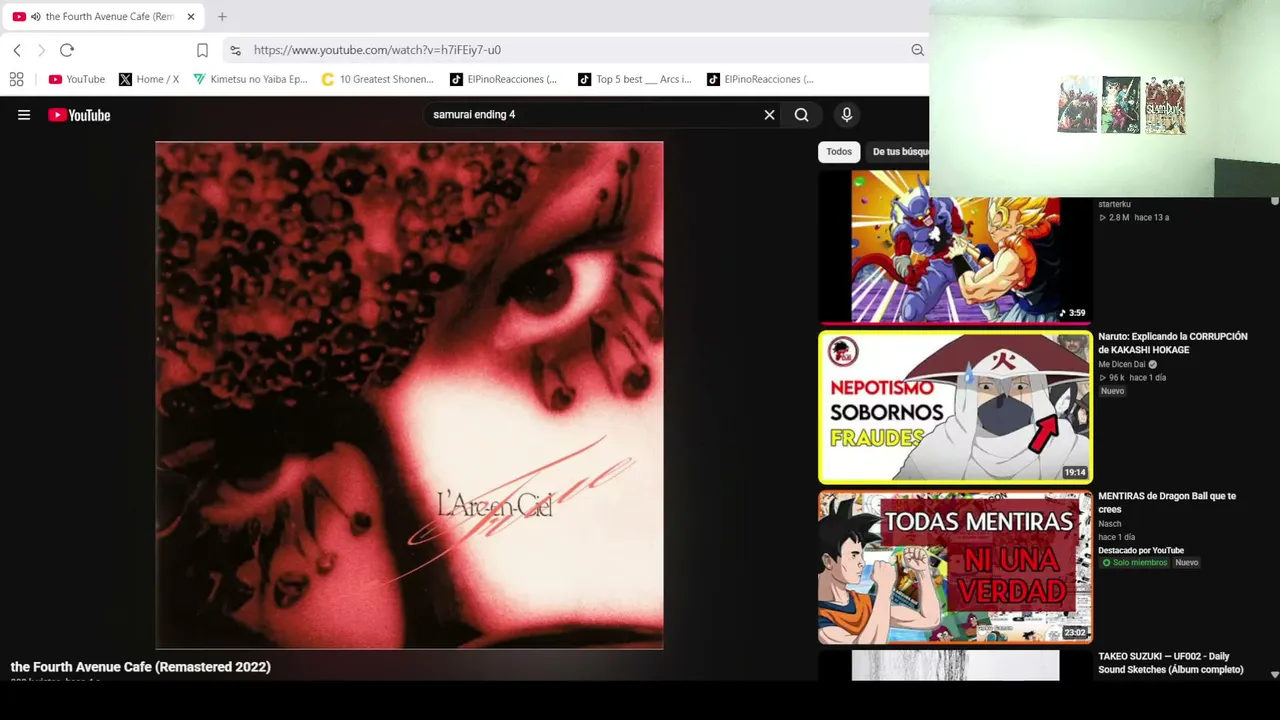Click the L'Arc-en-Ciel album art video
This screenshot has width=1280, height=720.
click(409, 395)
